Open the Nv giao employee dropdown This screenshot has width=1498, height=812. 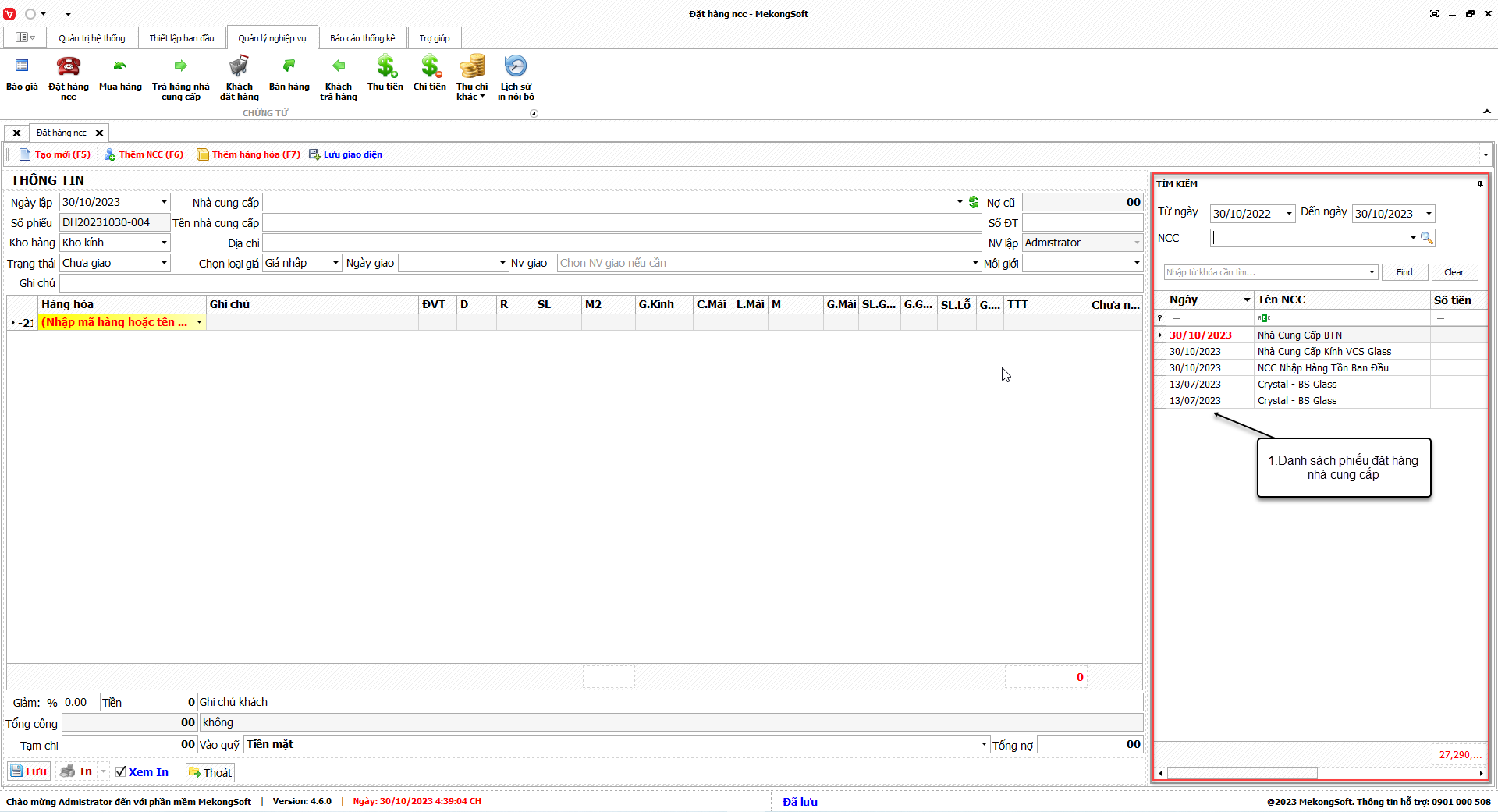[975, 263]
